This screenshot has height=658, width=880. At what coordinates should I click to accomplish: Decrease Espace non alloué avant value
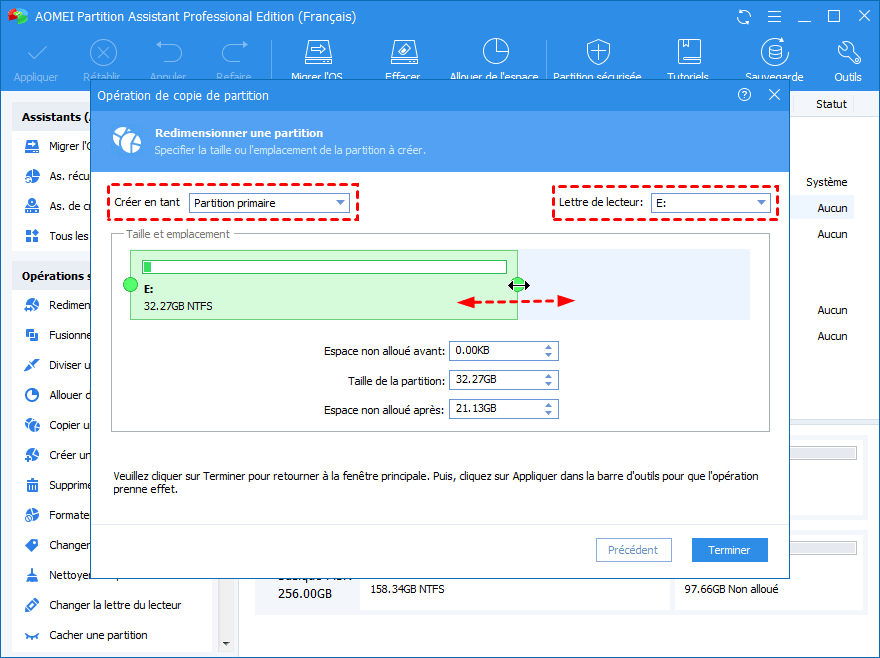pos(548,355)
